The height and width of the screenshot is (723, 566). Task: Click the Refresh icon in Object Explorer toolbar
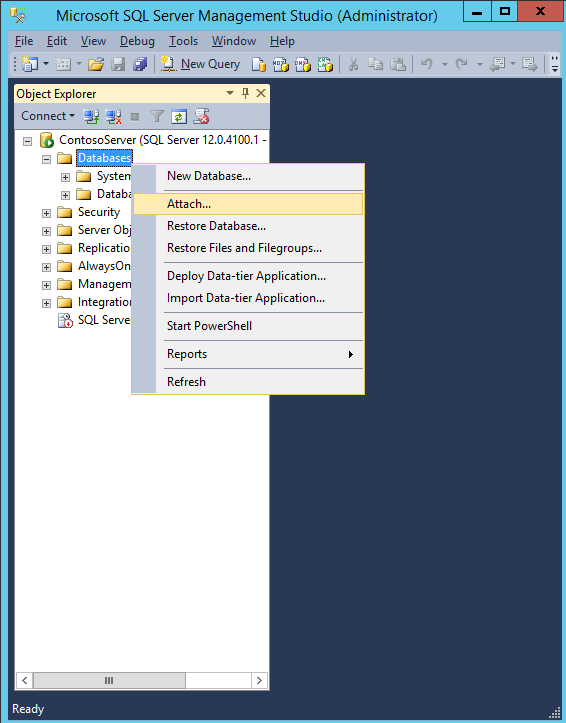click(179, 116)
